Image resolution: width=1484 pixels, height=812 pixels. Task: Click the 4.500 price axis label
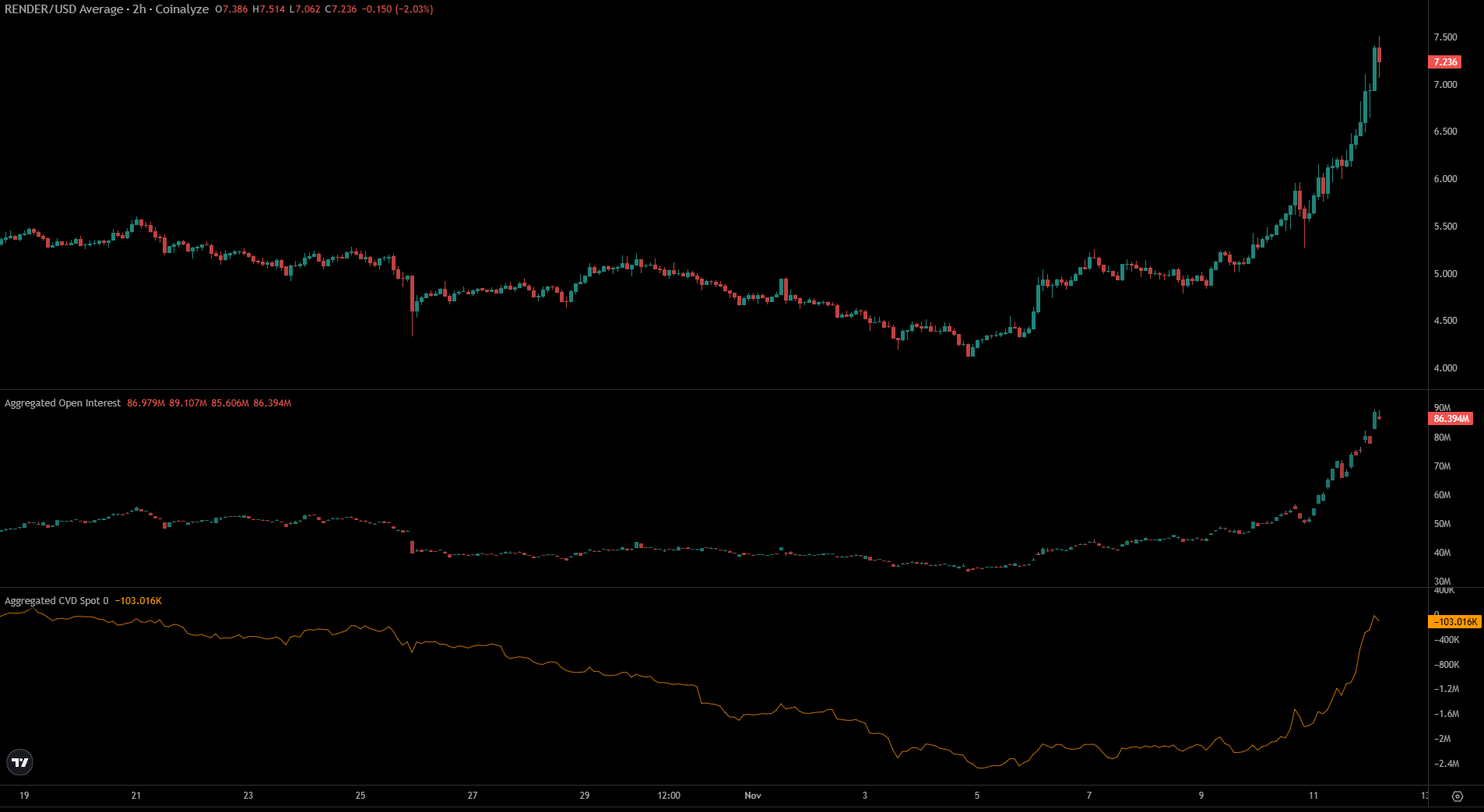1445,321
